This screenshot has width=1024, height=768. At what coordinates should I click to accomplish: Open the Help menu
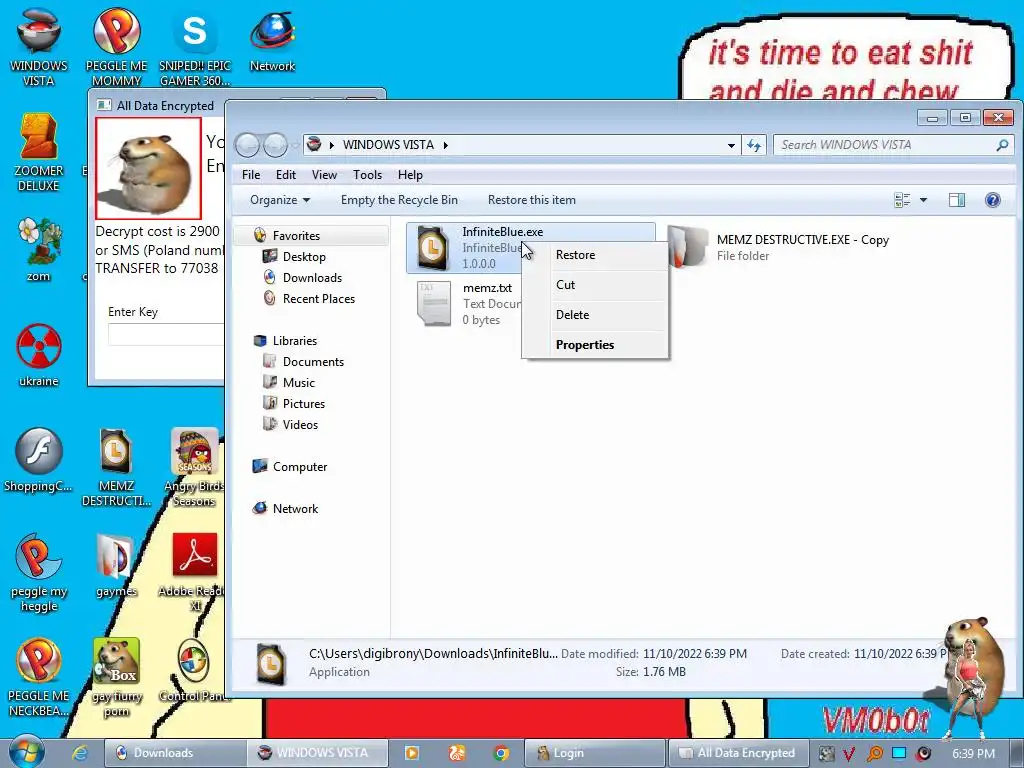tap(410, 175)
